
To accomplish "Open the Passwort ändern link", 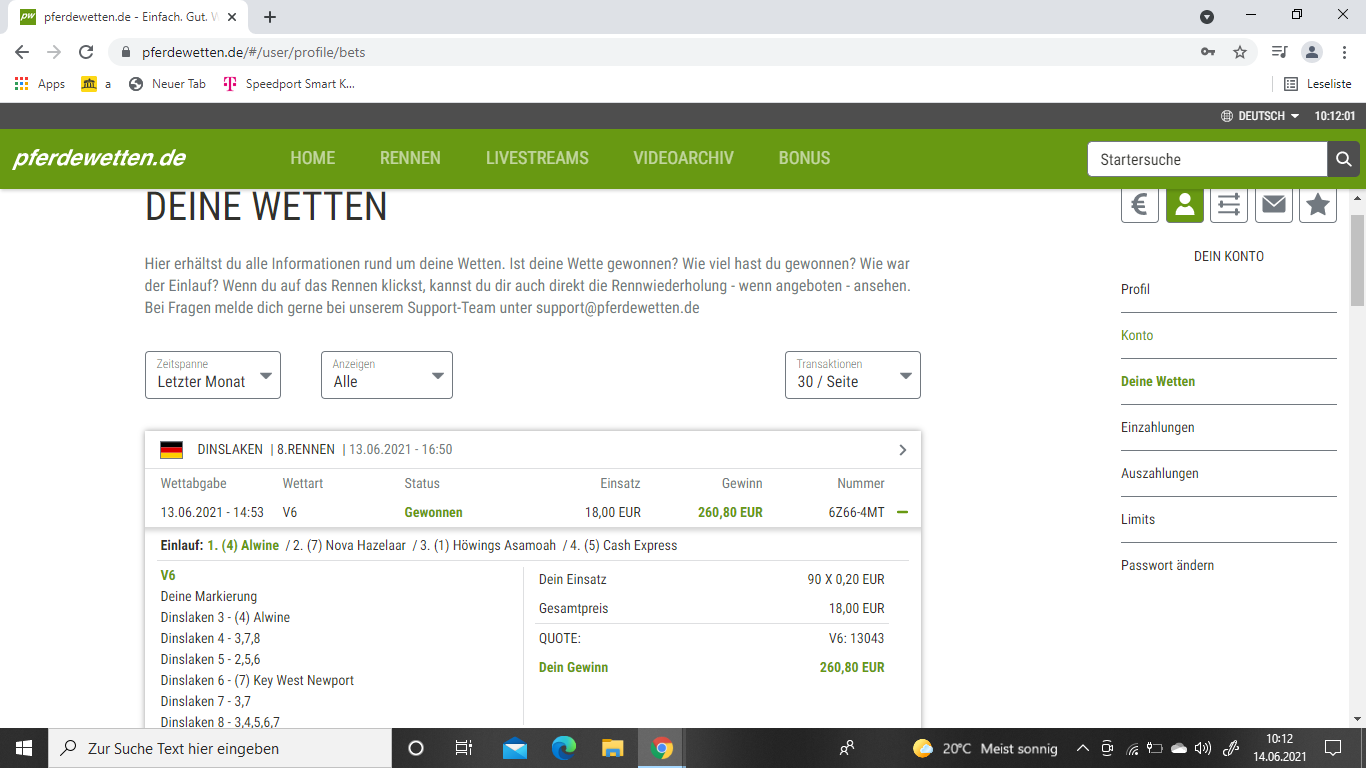I will (1168, 565).
